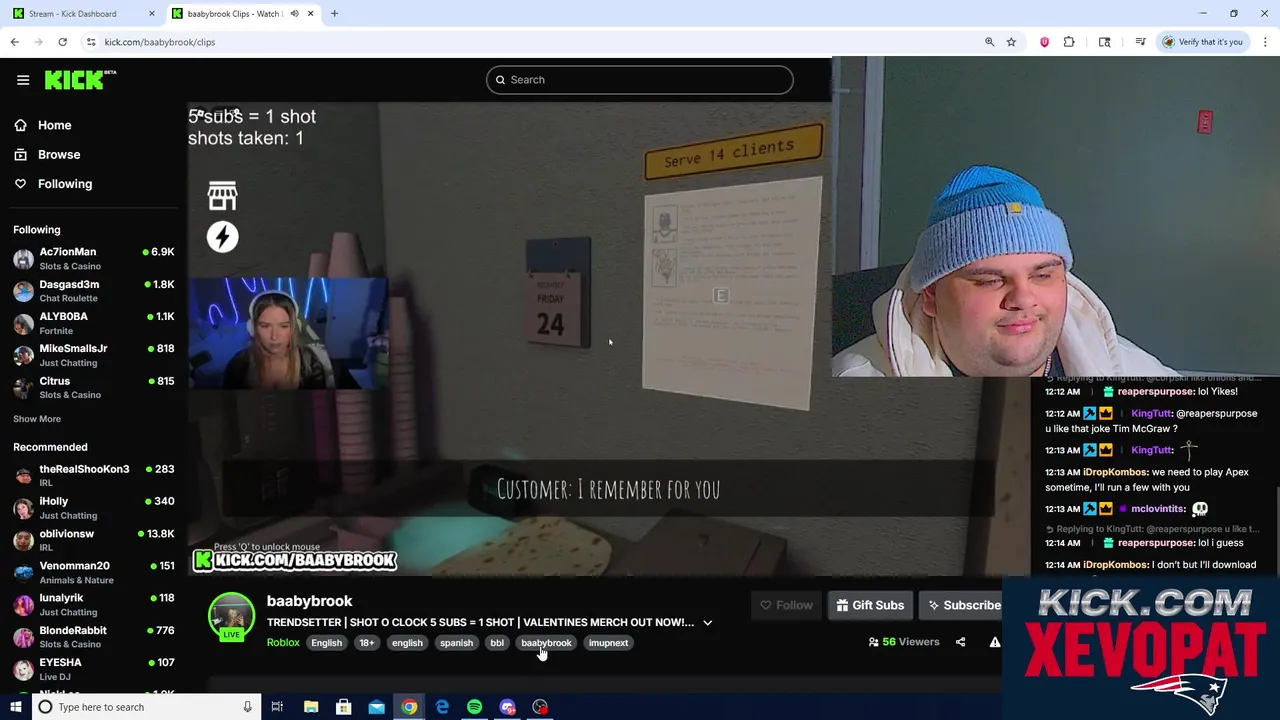
Task: Open the Following page
Action: tap(65, 184)
